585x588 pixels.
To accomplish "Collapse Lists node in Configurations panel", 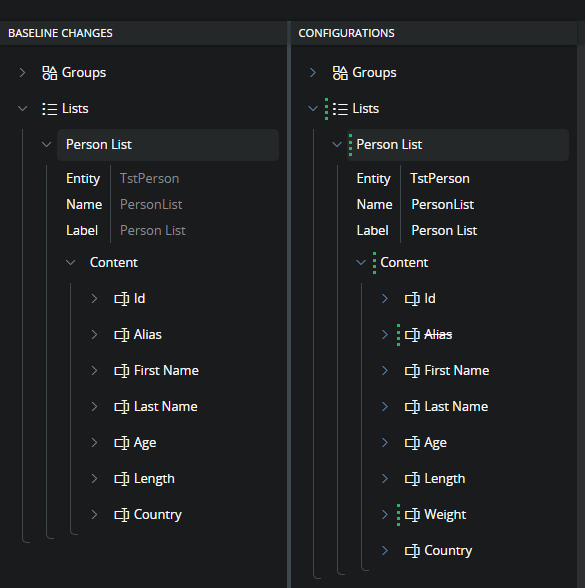I will [313, 109].
